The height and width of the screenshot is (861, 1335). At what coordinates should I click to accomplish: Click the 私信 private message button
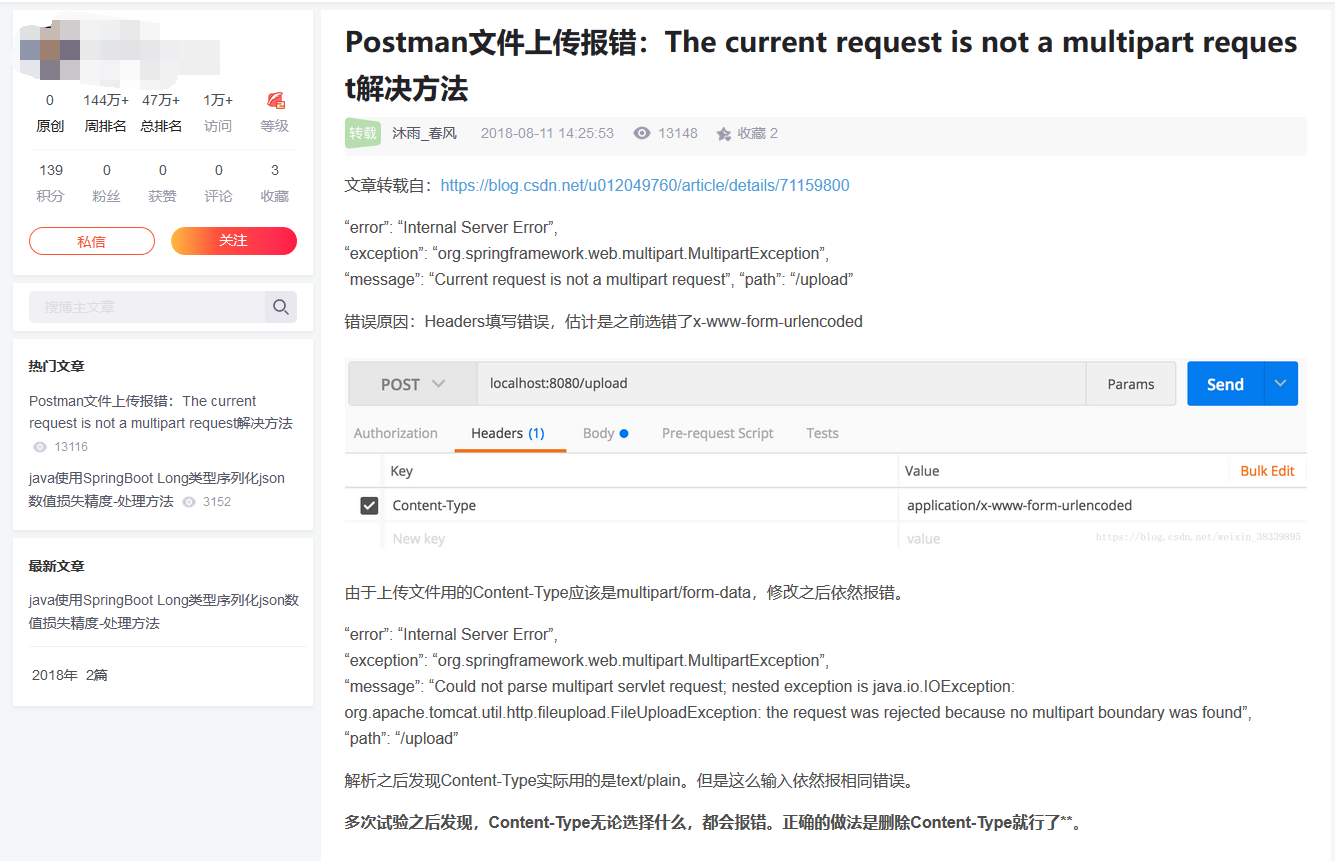[x=92, y=241]
